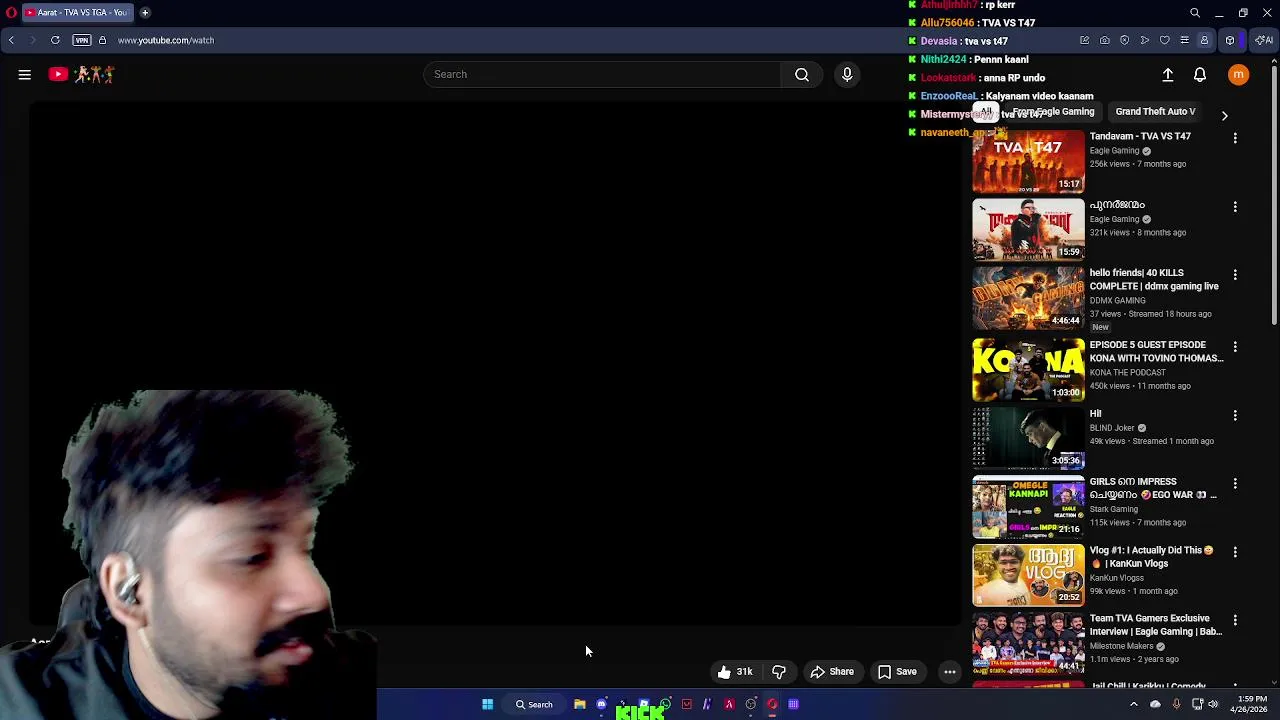Open Windows Start menu
The height and width of the screenshot is (720, 1280).
coord(487,704)
